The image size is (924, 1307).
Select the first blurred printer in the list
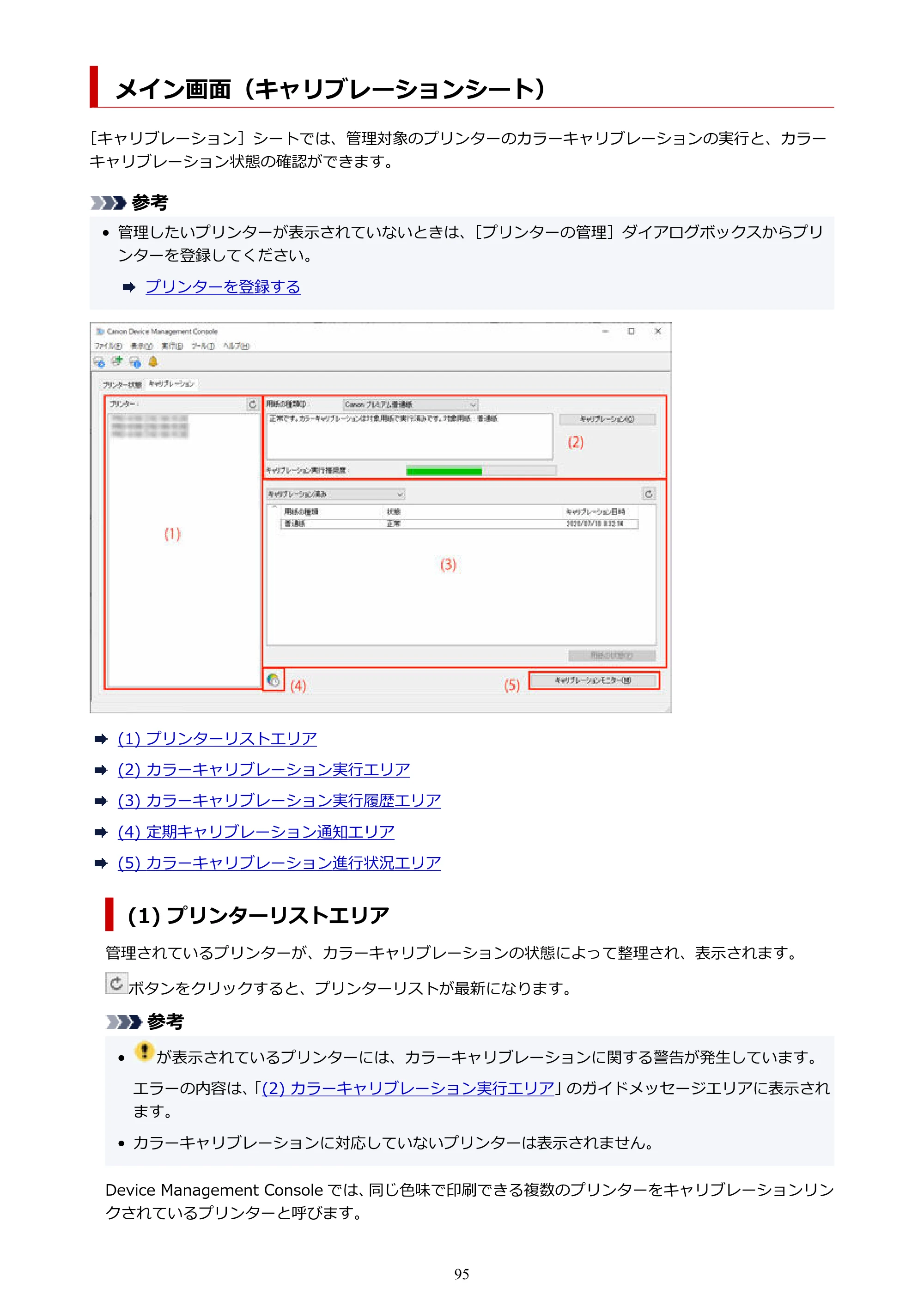click(x=149, y=419)
